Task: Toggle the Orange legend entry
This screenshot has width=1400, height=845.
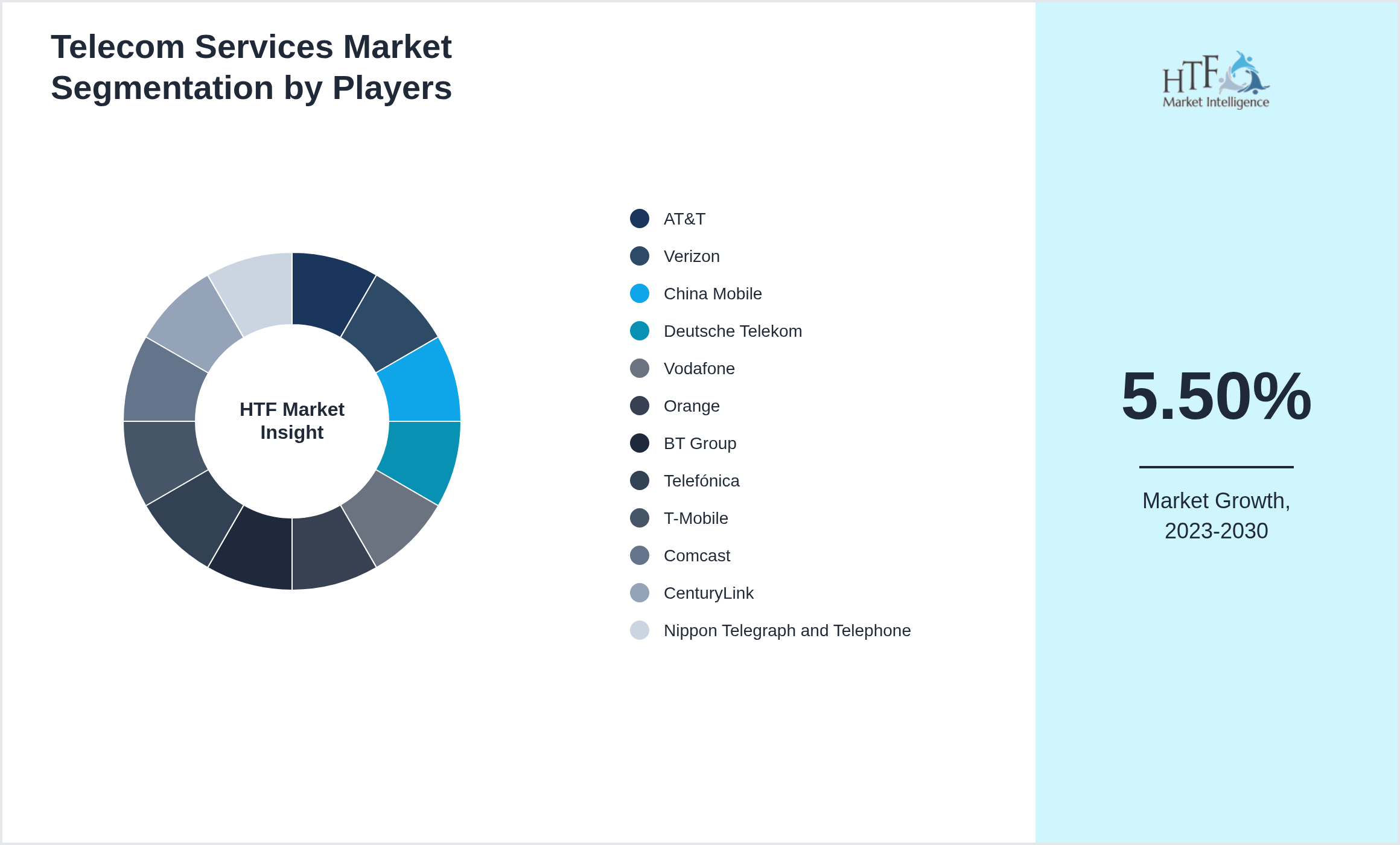Action: pyautogui.click(x=691, y=406)
